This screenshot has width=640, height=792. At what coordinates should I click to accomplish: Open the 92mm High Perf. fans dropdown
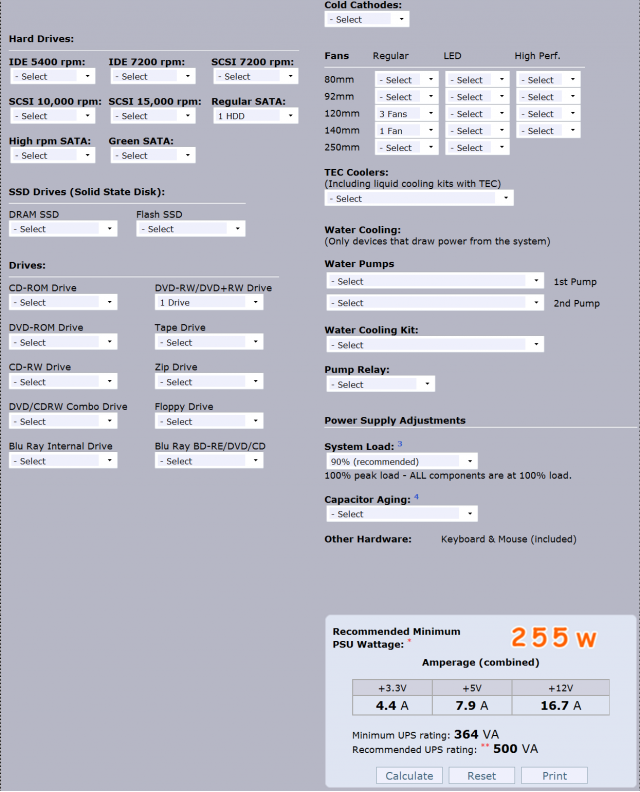[549, 97]
